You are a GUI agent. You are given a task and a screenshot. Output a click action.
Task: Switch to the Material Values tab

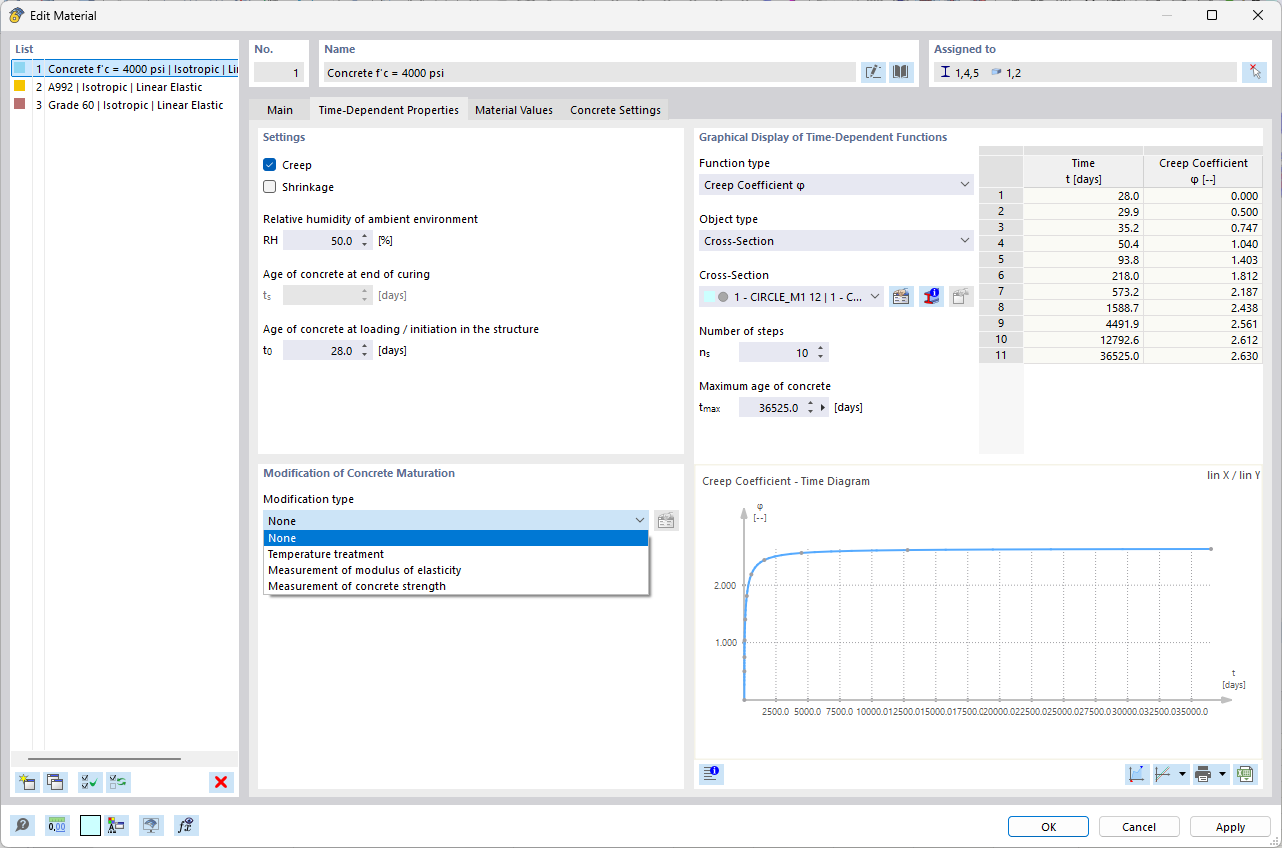(513, 110)
